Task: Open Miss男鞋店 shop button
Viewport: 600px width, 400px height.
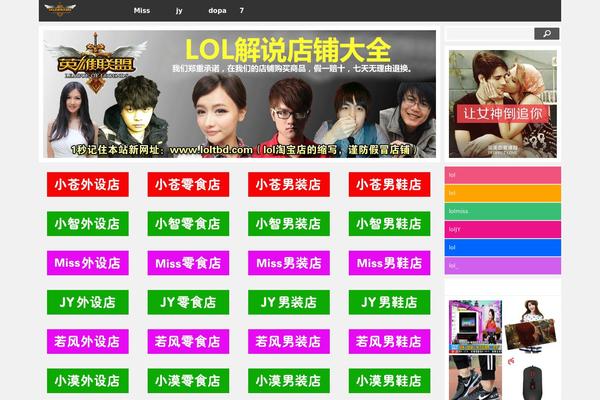Action: click(x=389, y=263)
